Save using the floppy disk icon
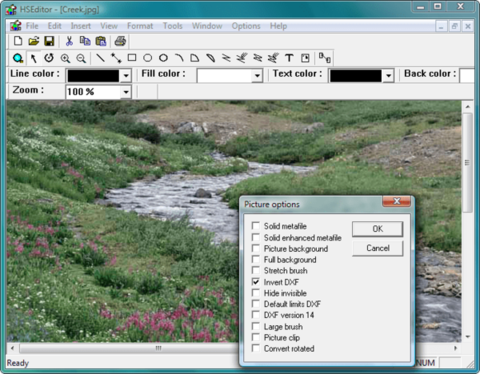Screen dimensions: 480x374 tap(49, 41)
